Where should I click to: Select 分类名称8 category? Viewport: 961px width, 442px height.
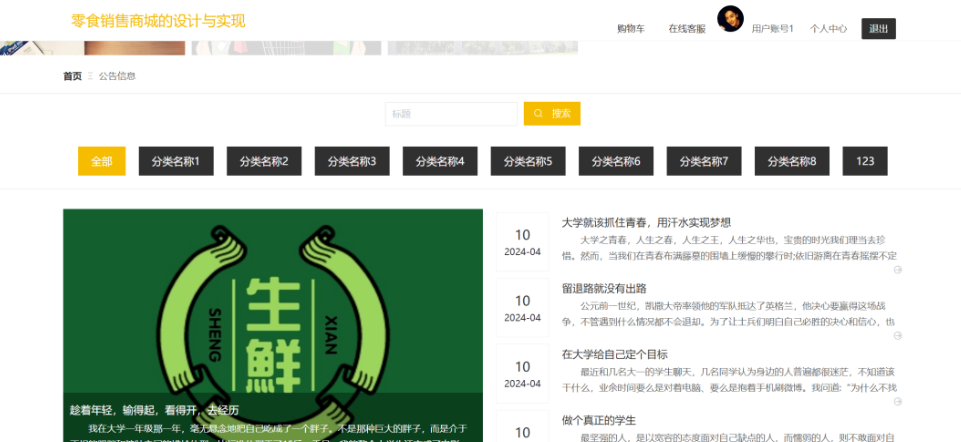point(792,161)
